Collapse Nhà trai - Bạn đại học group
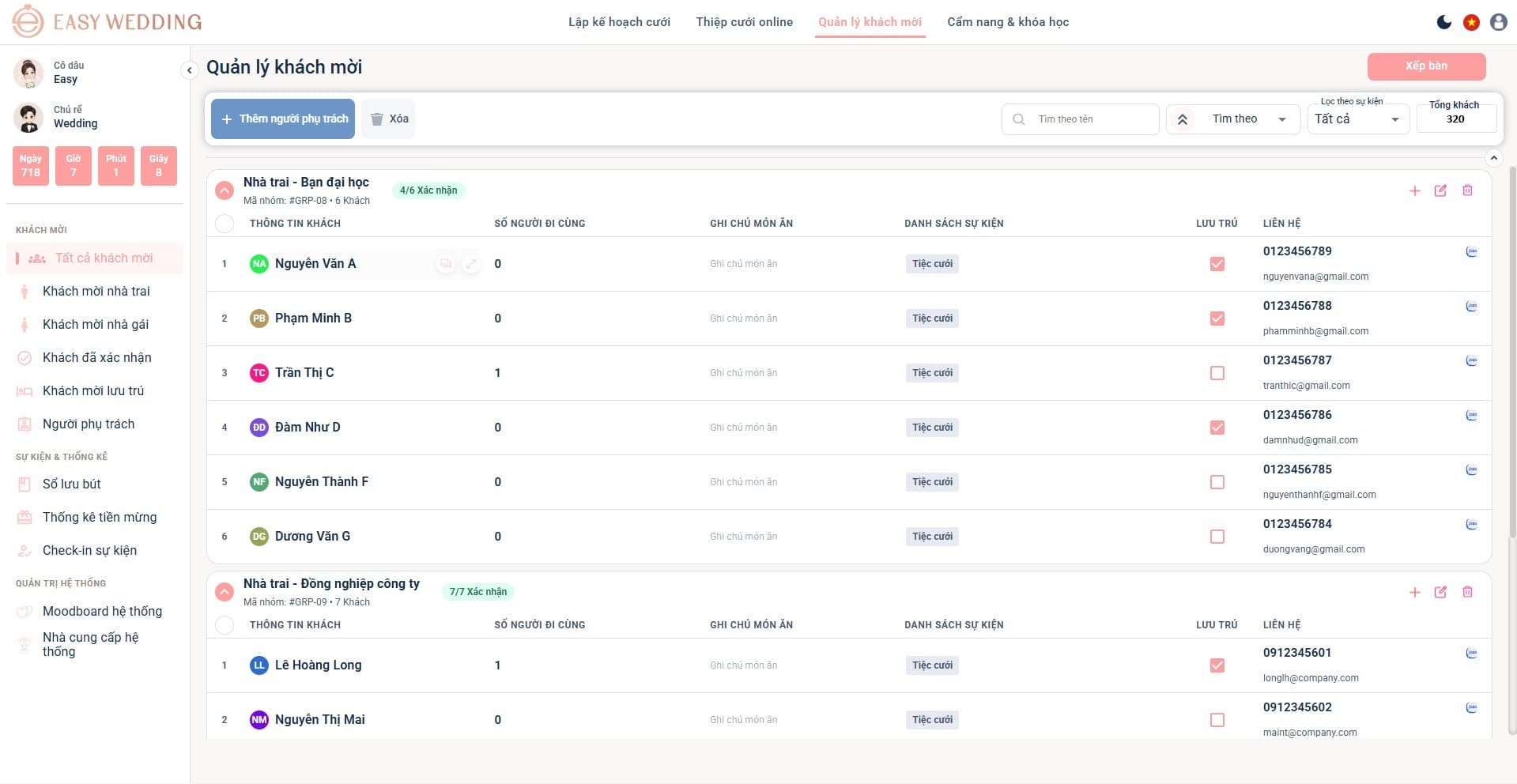 tap(225, 190)
